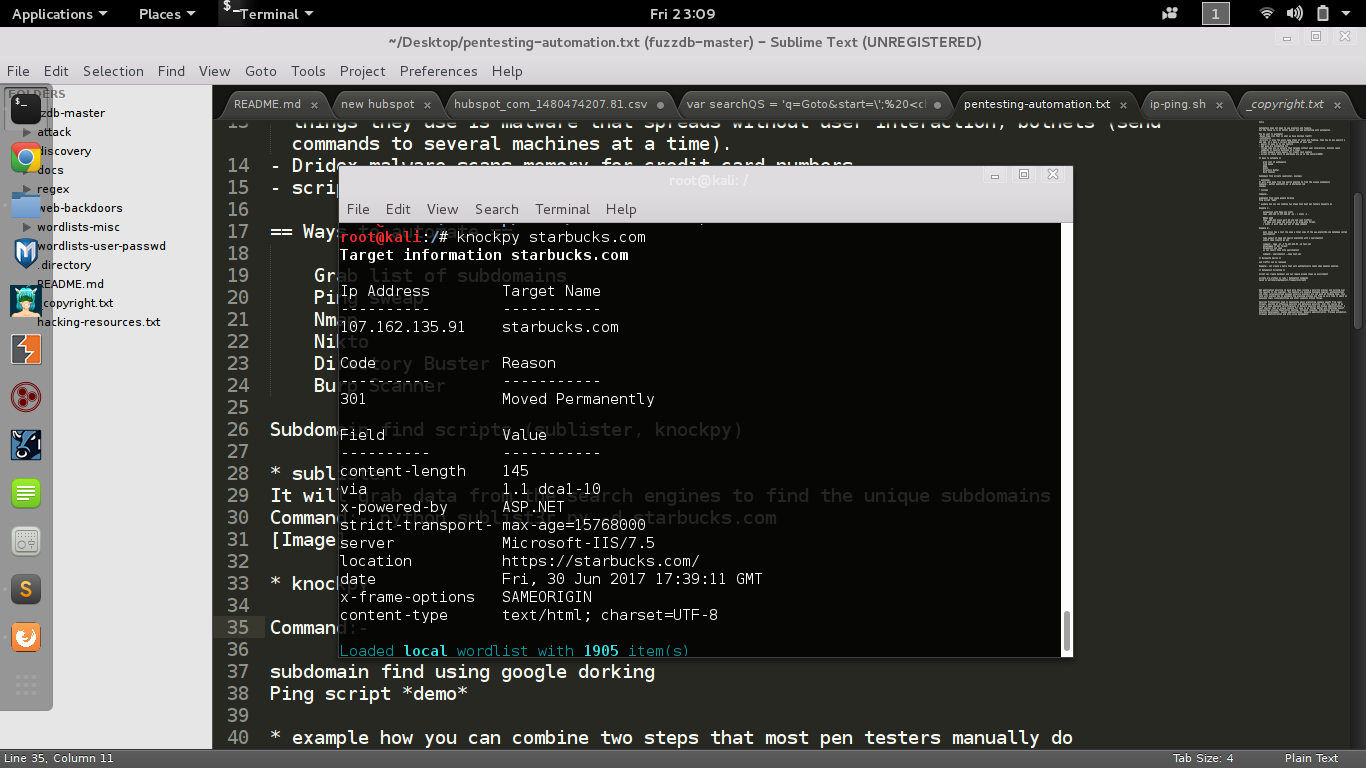Open the volume icon in top bar
Screen dimensions: 1366x768
click(x=1295, y=14)
